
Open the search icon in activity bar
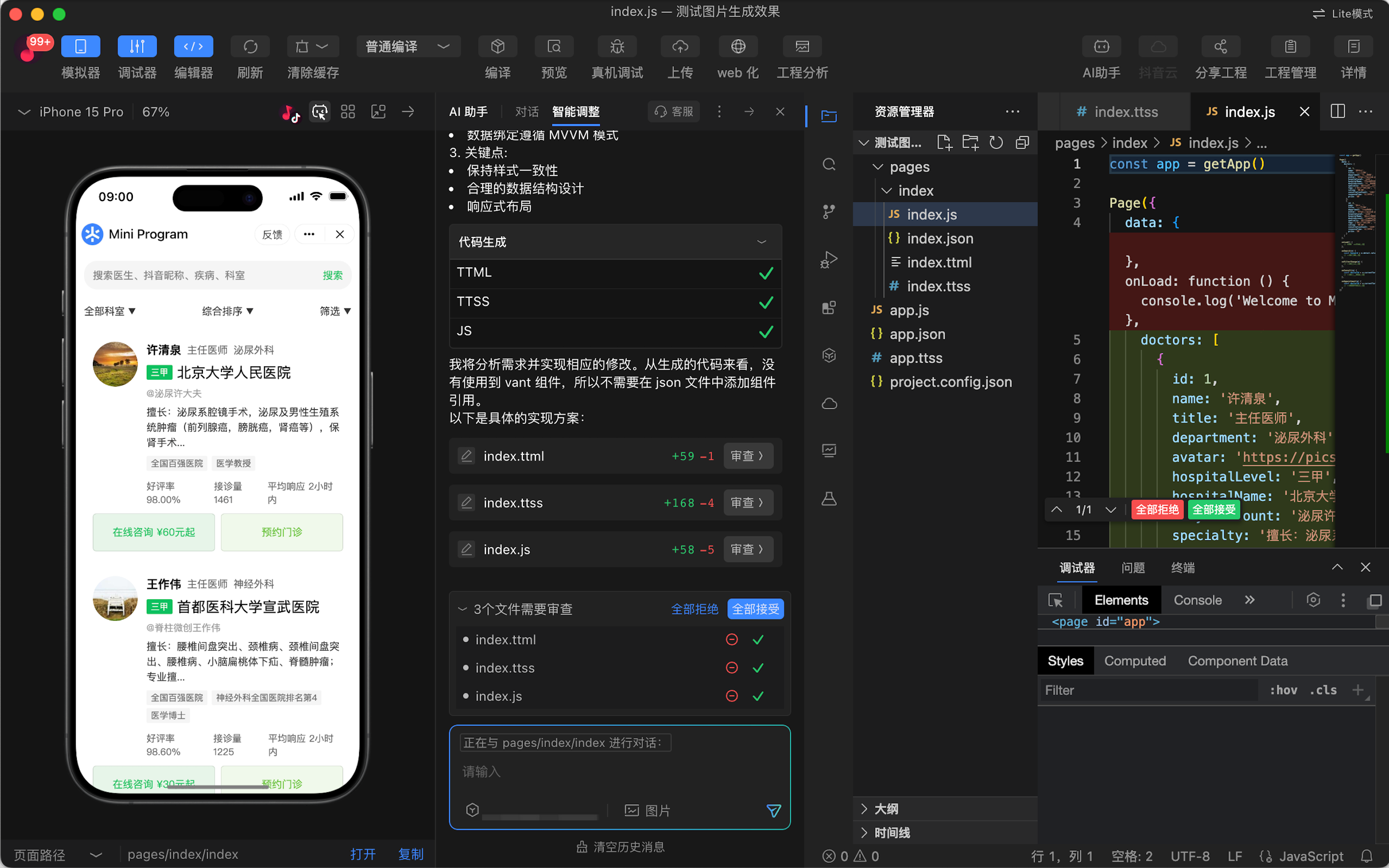[x=829, y=165]
